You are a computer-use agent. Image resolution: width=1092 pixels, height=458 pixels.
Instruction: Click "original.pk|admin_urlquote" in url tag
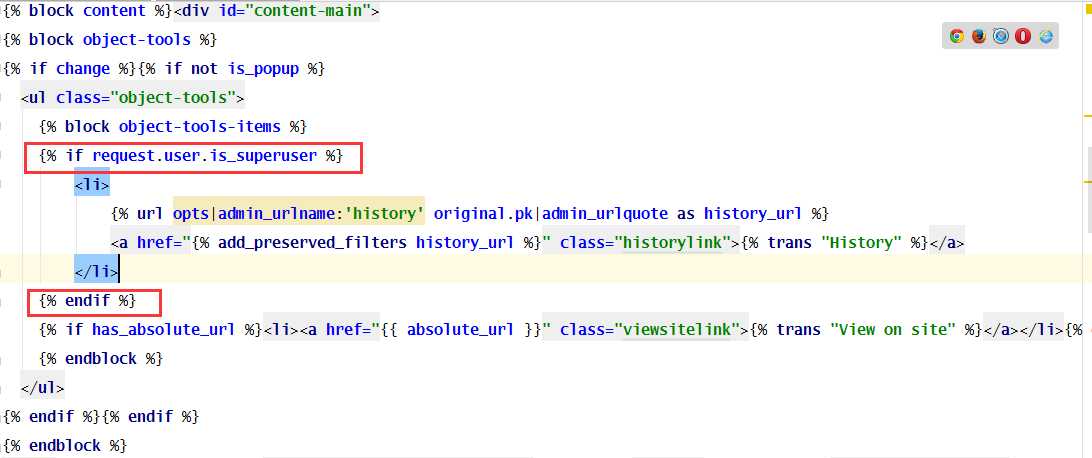[550, 213]
